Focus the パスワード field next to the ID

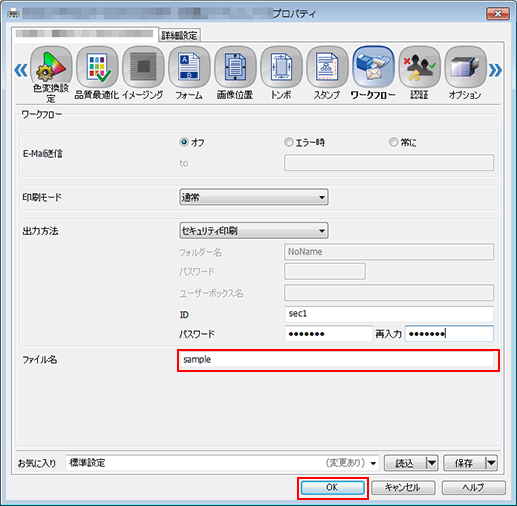(329, 333)
